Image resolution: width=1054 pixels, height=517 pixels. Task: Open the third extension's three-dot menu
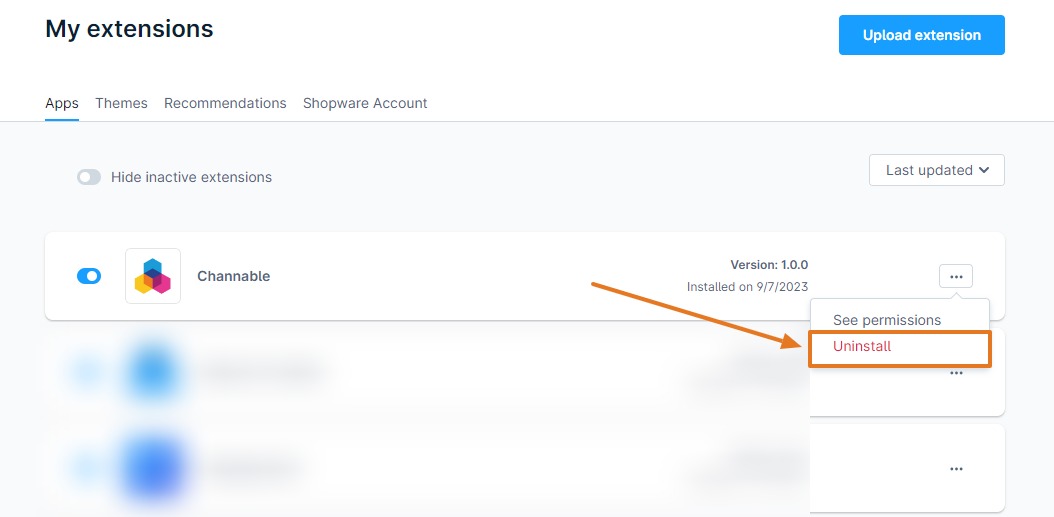click(x=956, y=468)
